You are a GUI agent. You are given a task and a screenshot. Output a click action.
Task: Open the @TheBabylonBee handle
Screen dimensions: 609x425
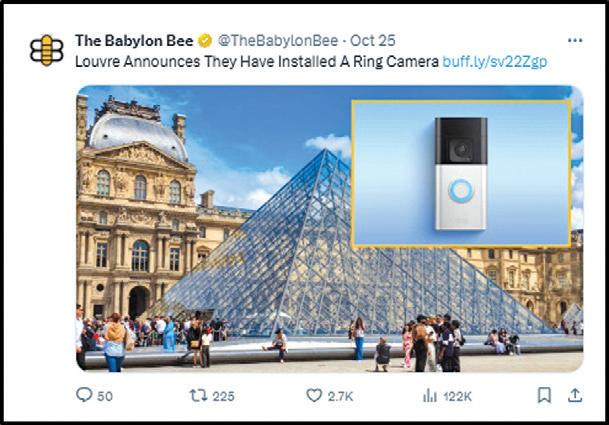click(278, 40)
